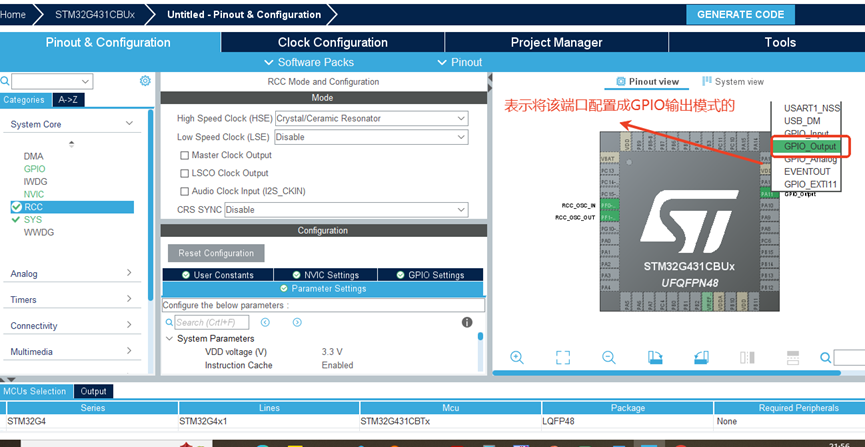Open the Pinout menu
The width and height of the screenshot is (865, 447).
(460, 62)
